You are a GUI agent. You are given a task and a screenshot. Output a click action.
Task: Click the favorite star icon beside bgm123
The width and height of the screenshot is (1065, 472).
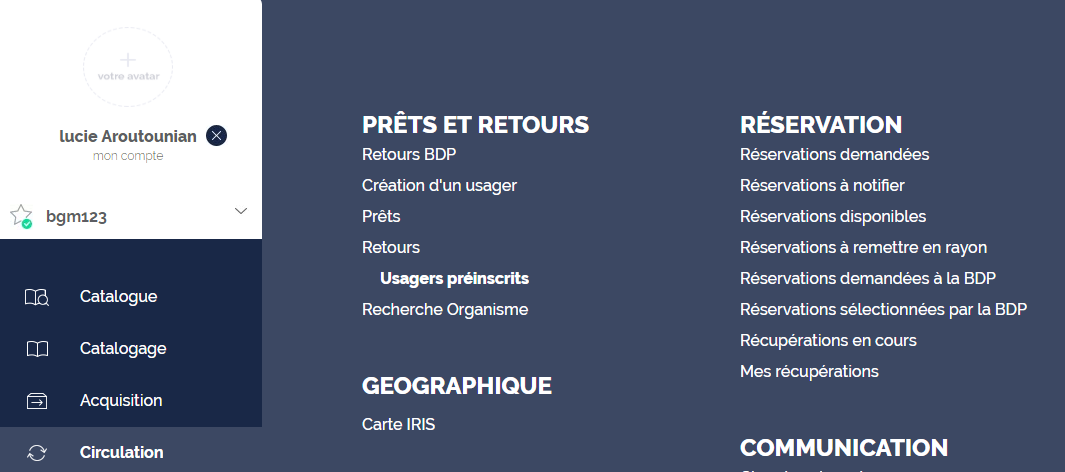pyautogui.click(x=21, y=216)
